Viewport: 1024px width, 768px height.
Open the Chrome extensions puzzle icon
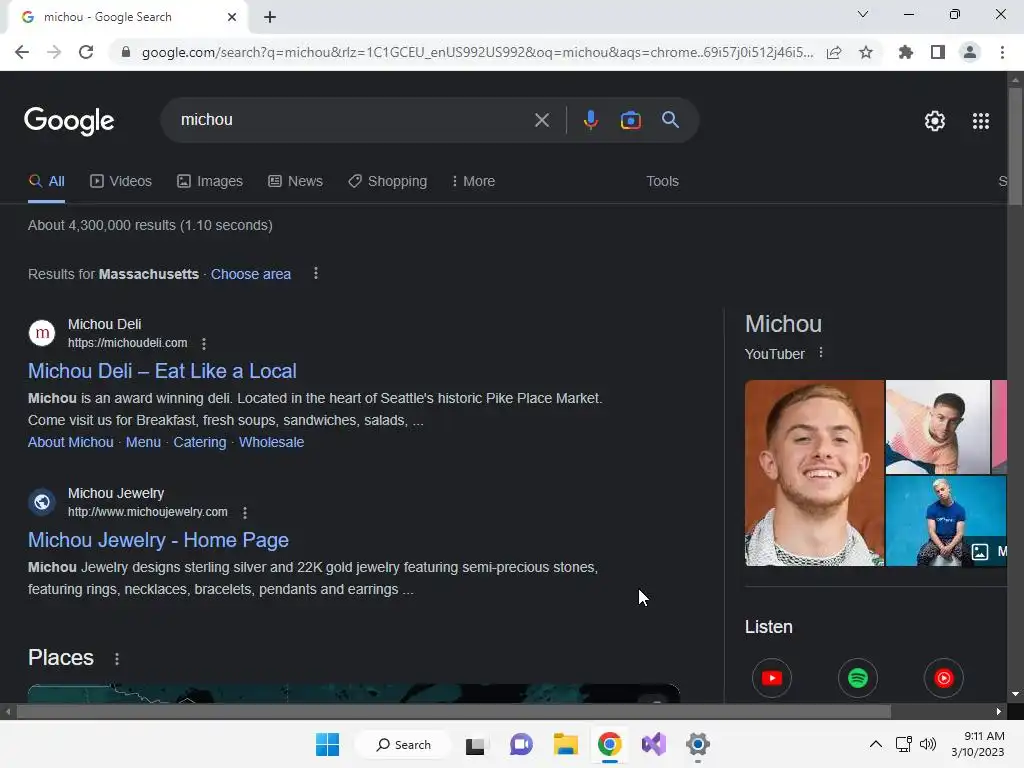(x=906, y=52)
